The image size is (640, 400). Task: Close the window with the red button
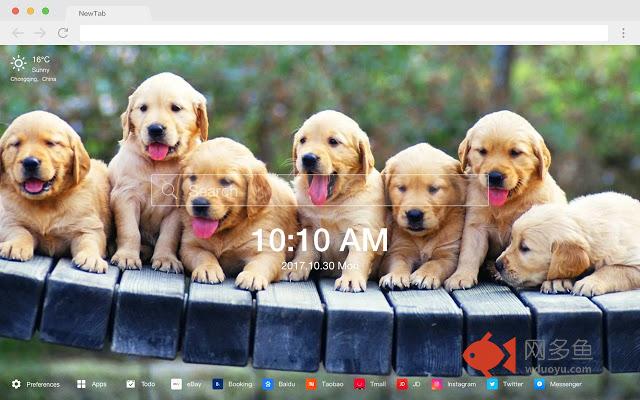click(16, 11)
